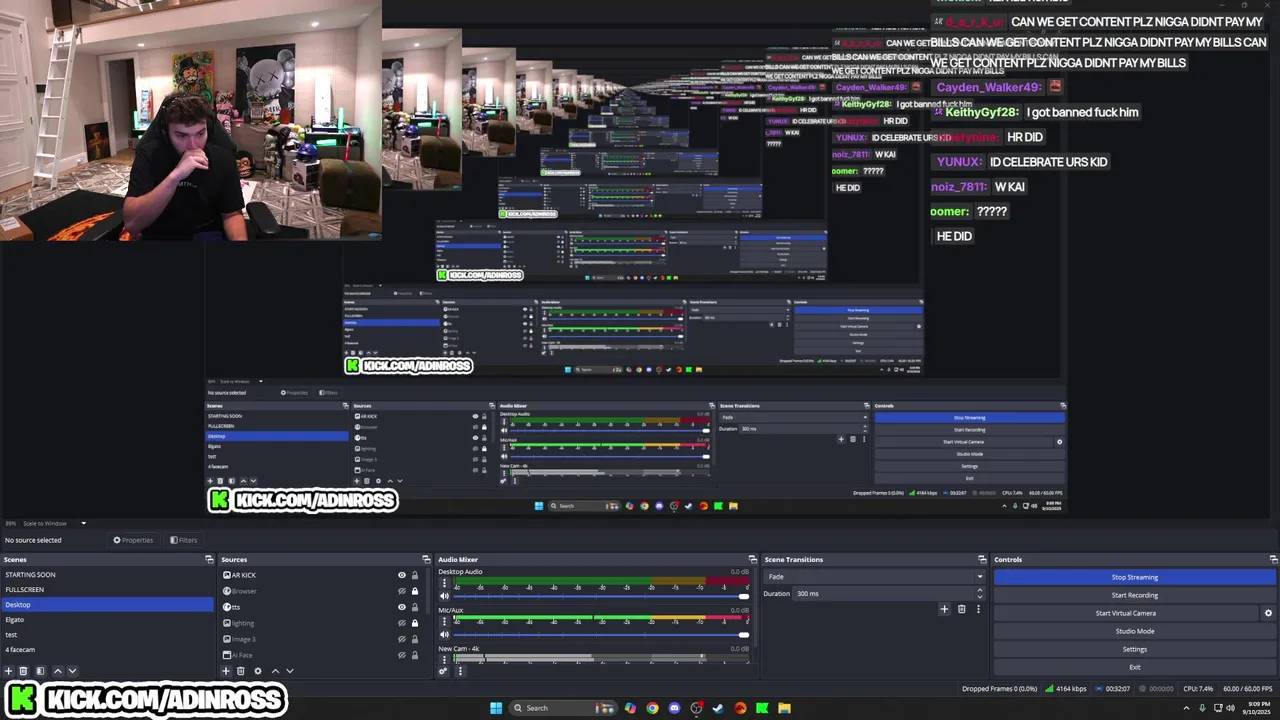Lock the AR KICK source
Screen dimensions: 1280x720
pyautogui.click(x=415, y=575)
